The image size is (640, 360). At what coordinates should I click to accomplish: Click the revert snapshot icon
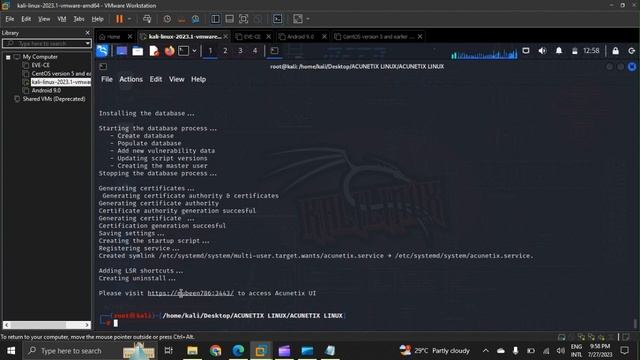click(182, 19)
